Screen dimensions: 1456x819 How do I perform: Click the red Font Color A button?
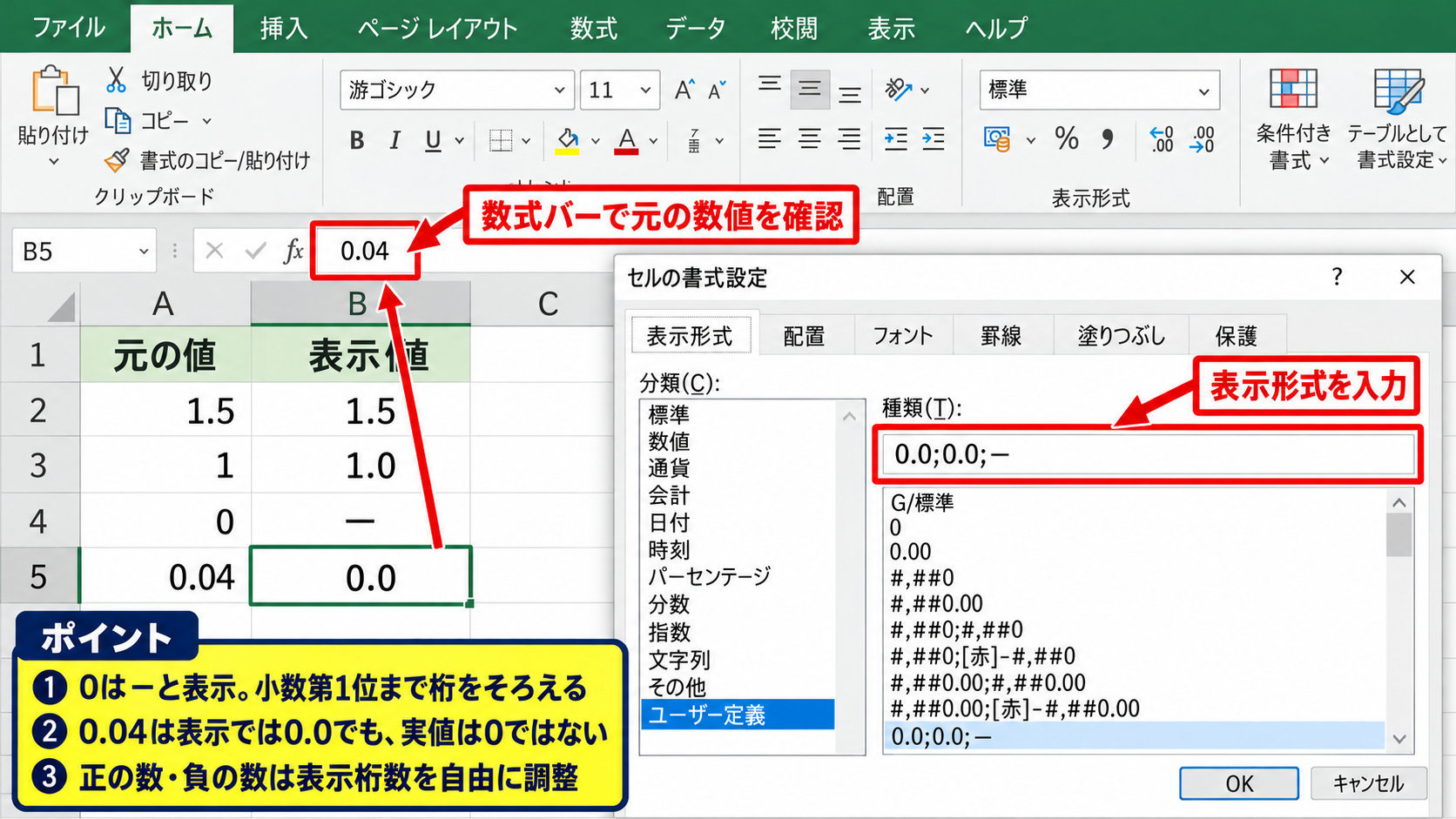click(x=626, y=140)
